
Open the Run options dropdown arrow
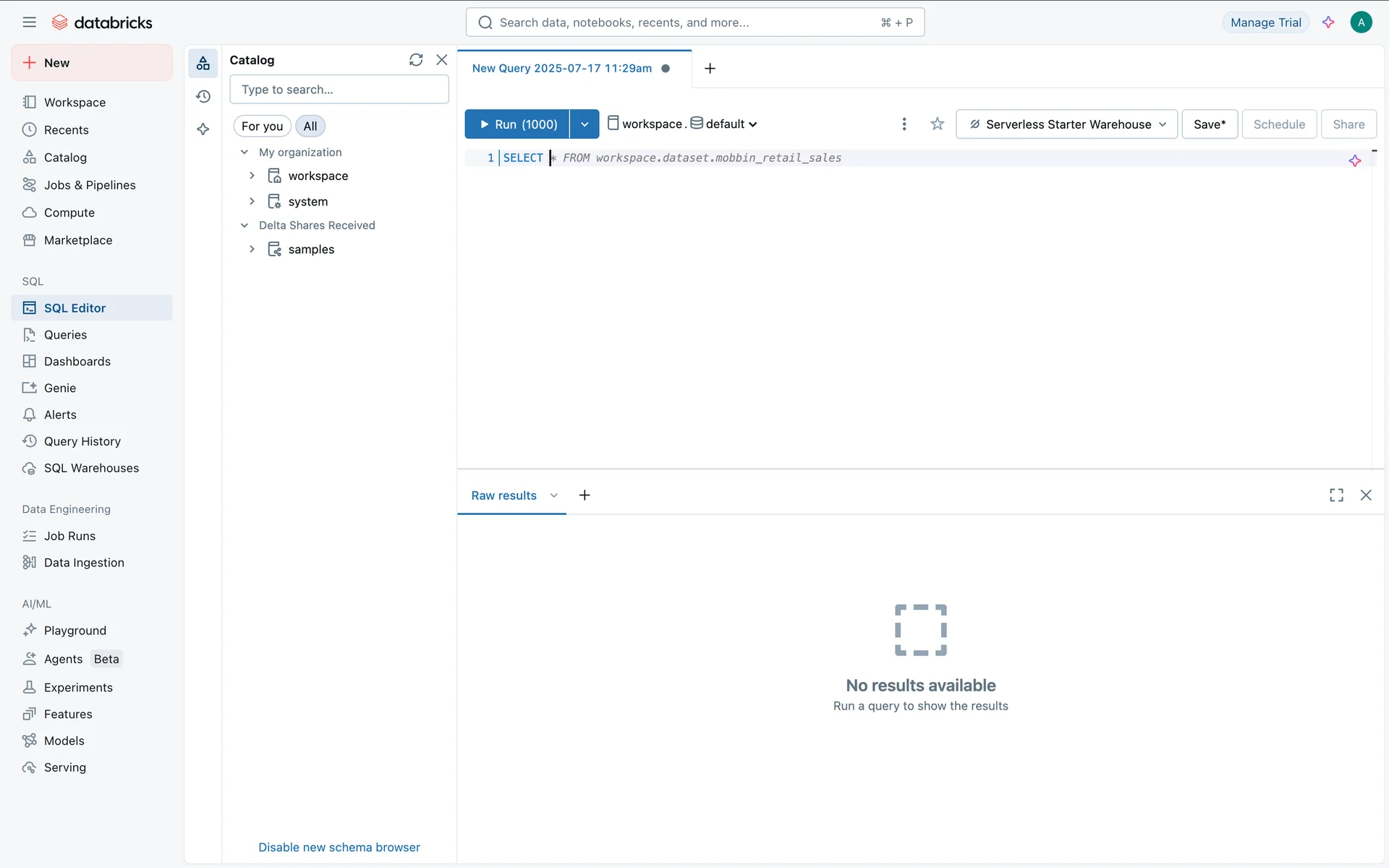pyautogui.click(x=585, y=124)
